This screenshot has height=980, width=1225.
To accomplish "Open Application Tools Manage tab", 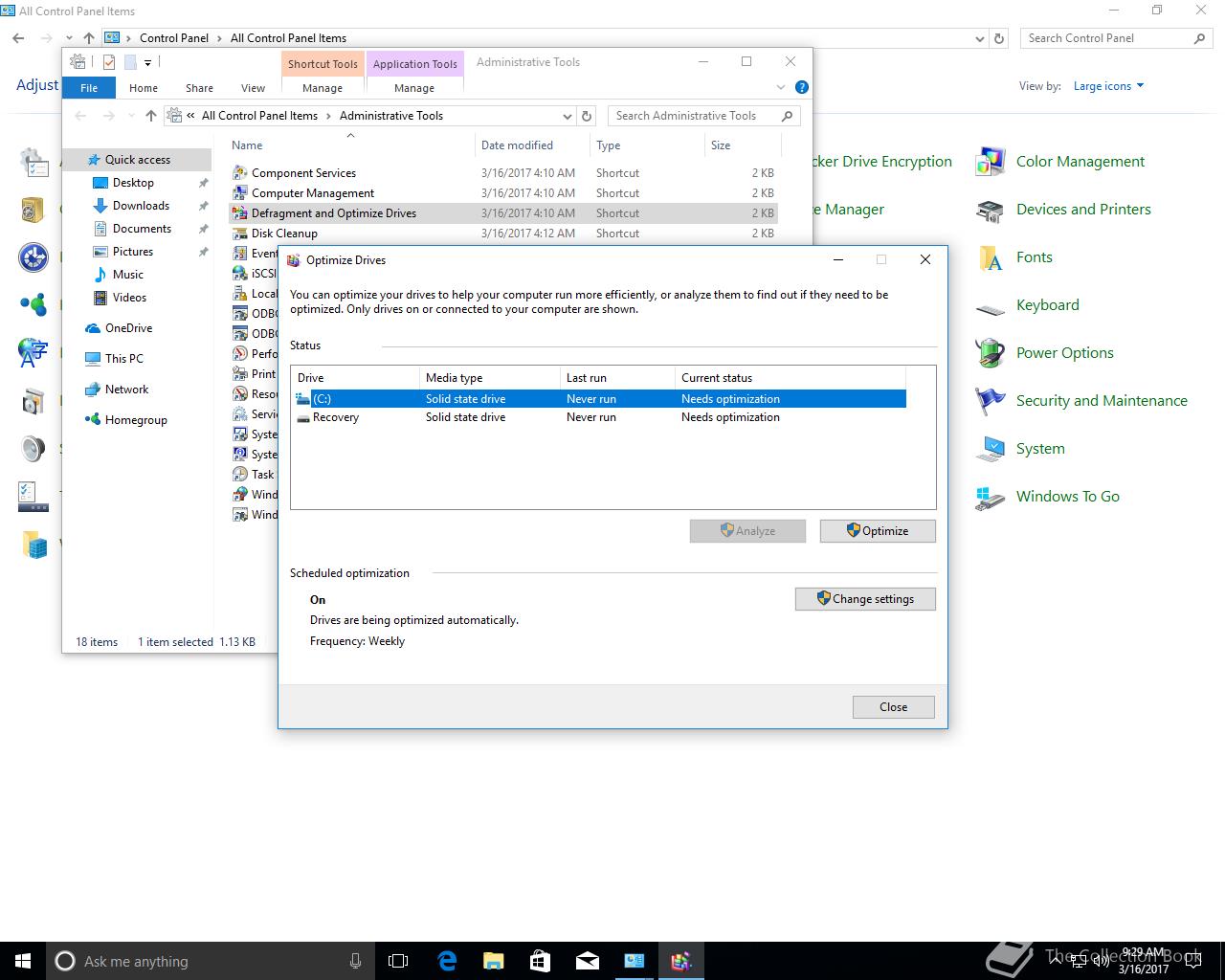I will pyautogui.click(x=414, y=88).
